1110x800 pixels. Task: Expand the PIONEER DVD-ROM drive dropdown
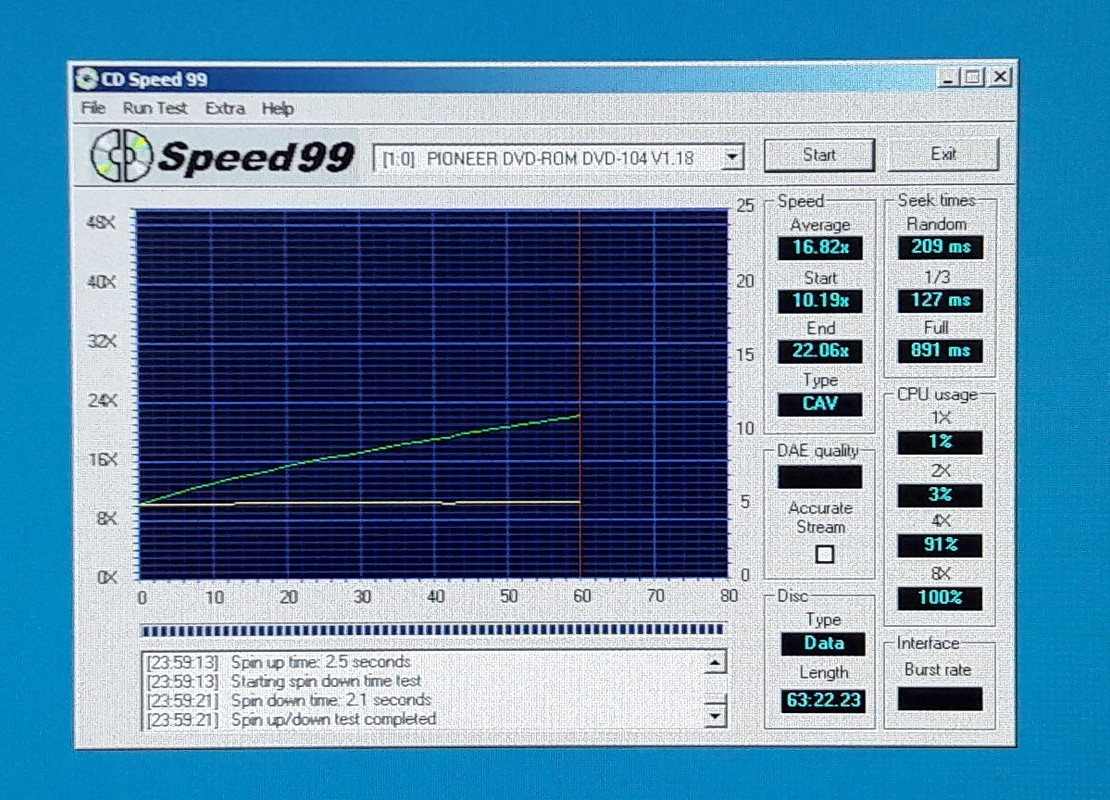pyautogui.click(x=732, y=157)
